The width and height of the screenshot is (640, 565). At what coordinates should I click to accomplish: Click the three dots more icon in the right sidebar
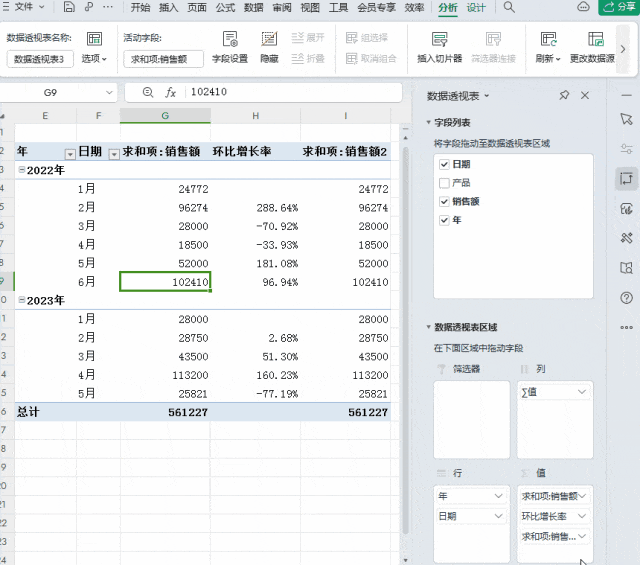pyautogui.click(x=627, y=327)
